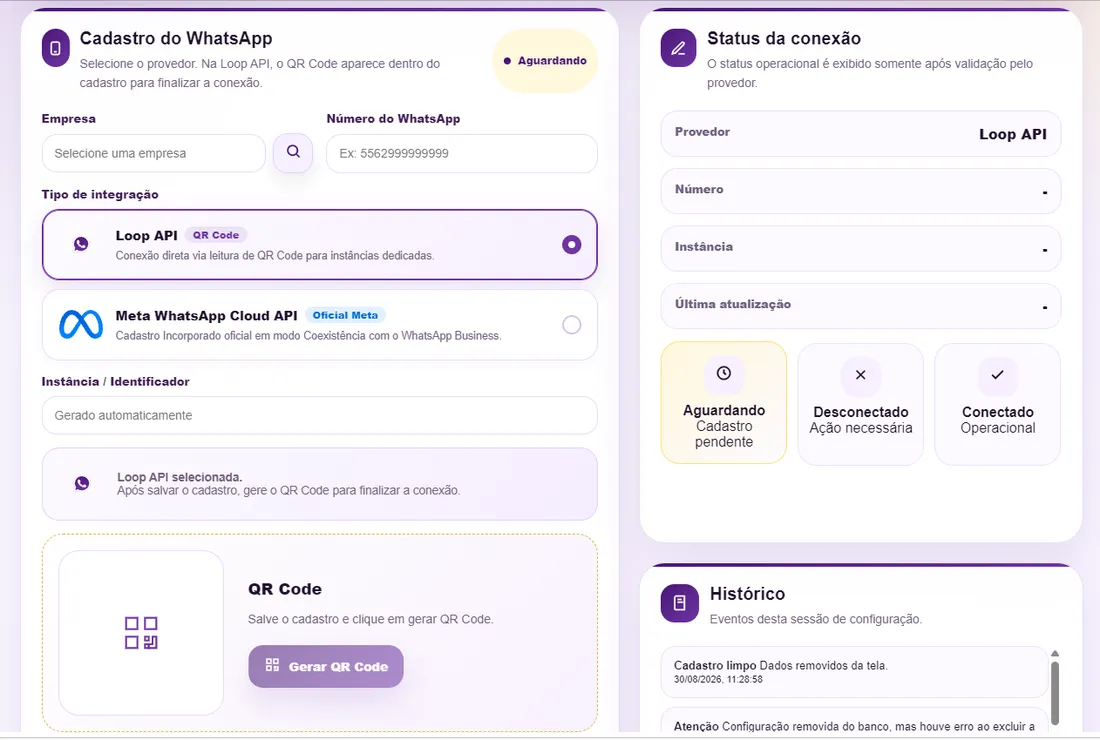Click the Cadastro limpo history entry
This screenshot has width=1100, height=740.
click(854, 672)
